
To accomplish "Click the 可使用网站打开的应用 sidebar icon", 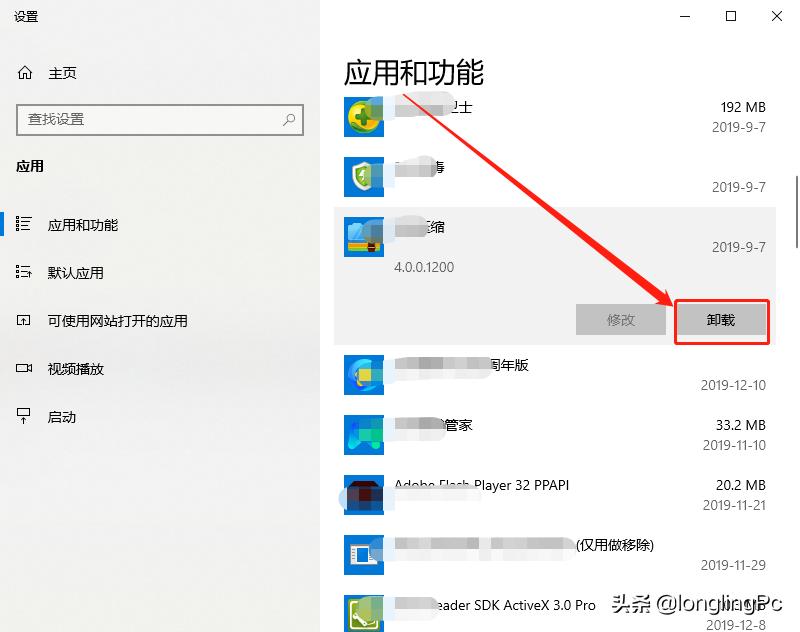I will coord(25,320).
